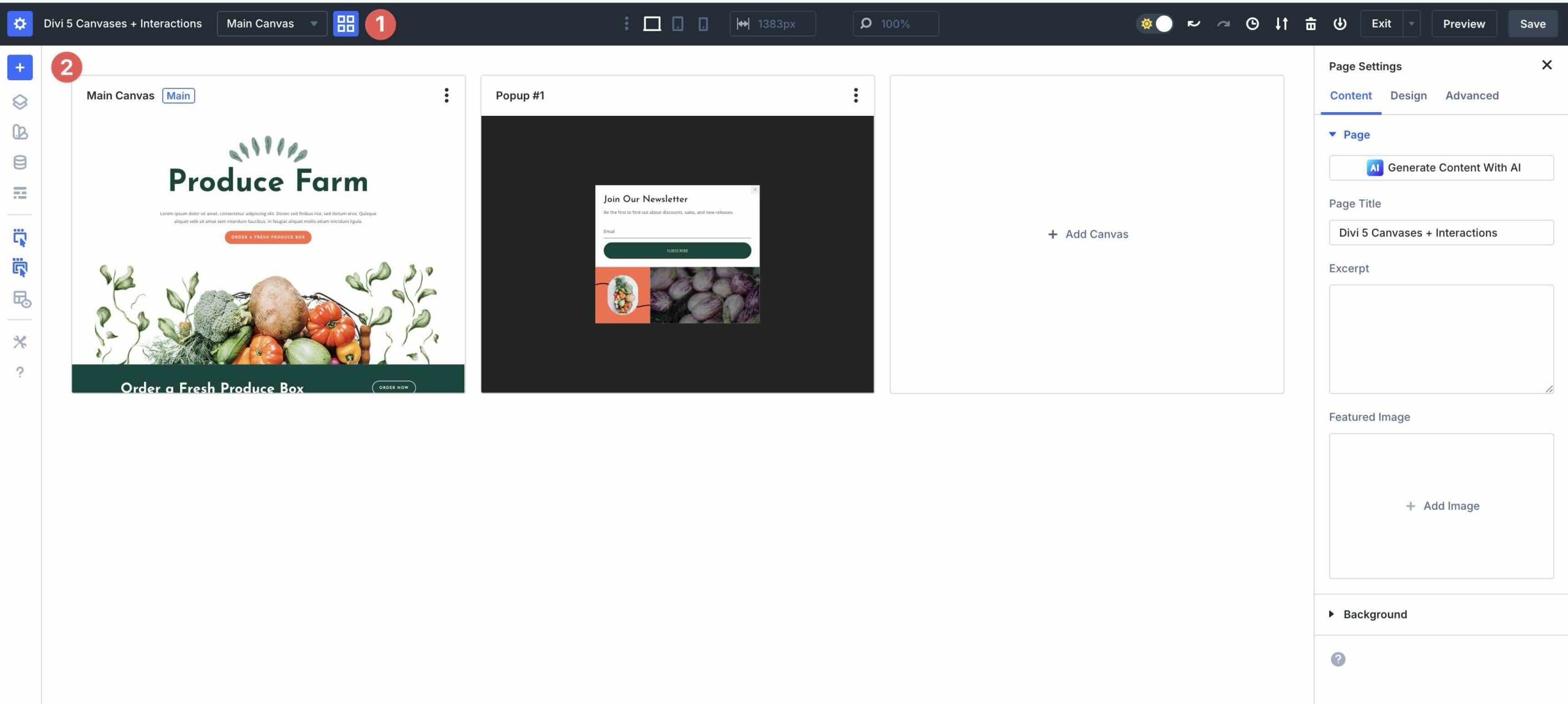
Task: Click the blue plus icon to add element
Action: 19,67
